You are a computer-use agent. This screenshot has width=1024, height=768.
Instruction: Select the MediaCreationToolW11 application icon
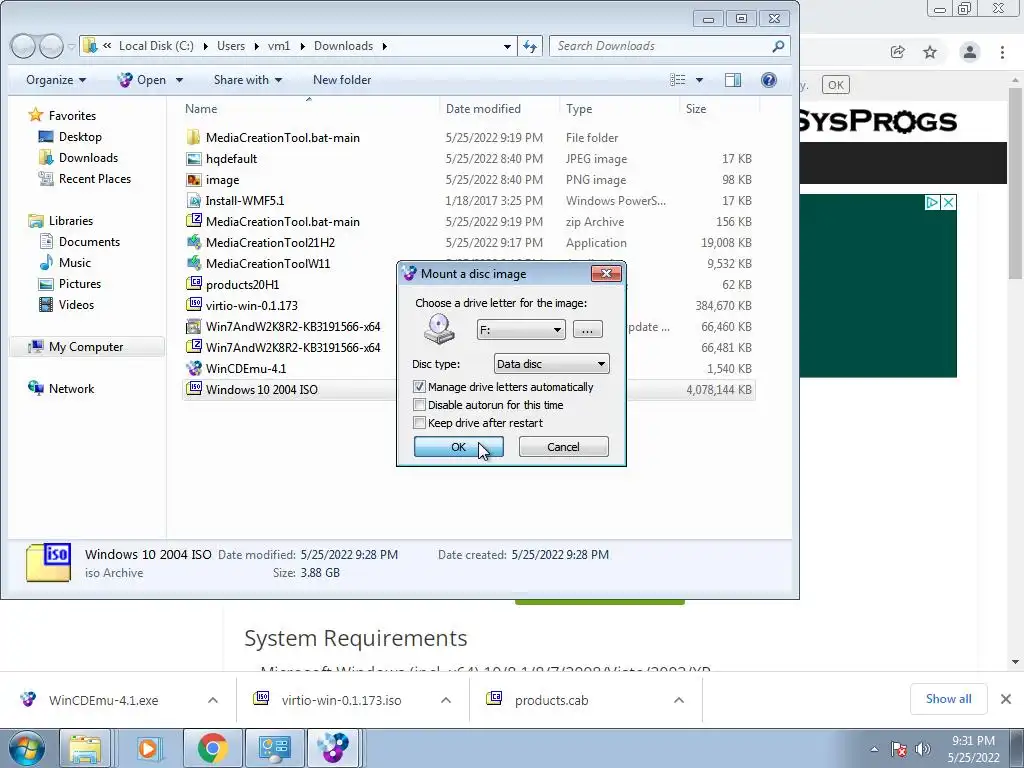point(193,263)
